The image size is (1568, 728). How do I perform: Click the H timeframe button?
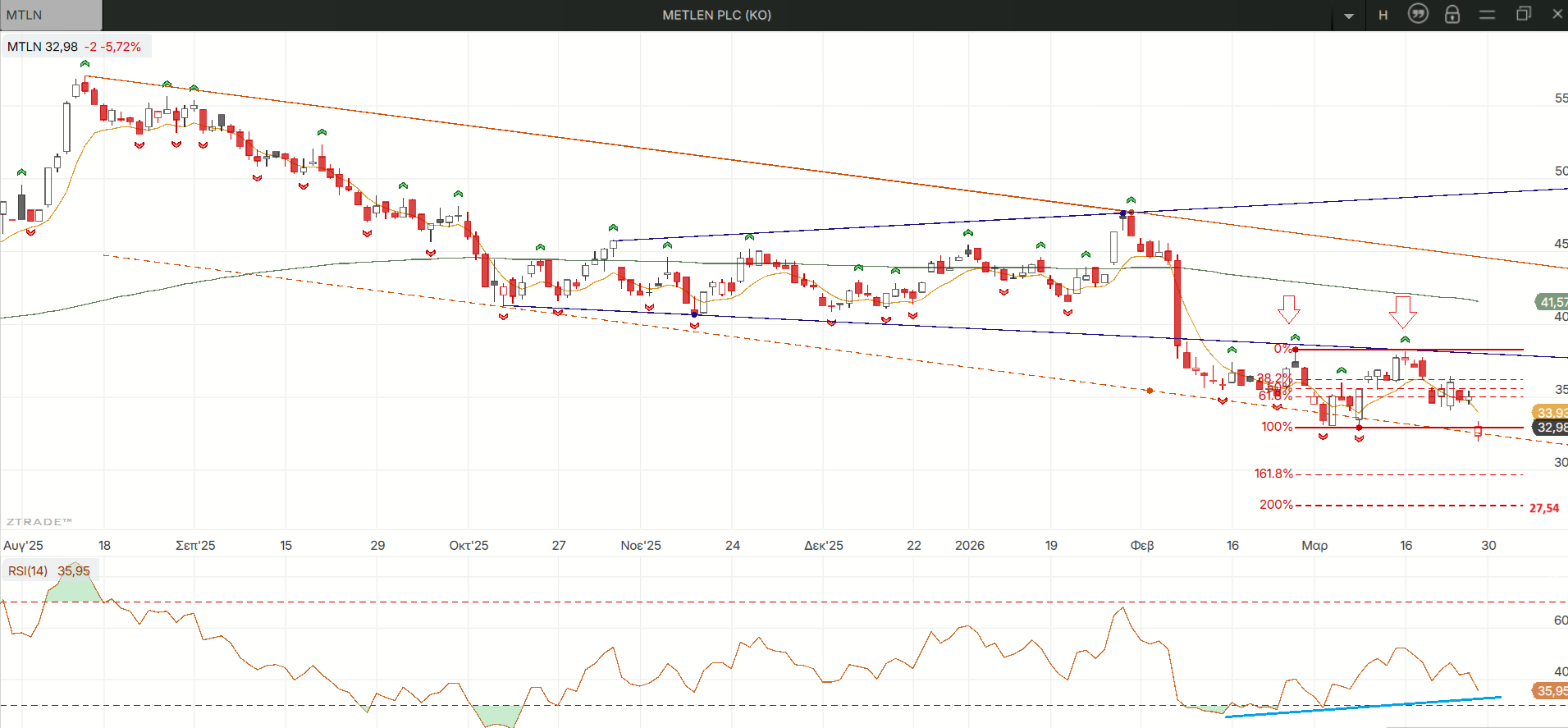tap(1383, 15)
